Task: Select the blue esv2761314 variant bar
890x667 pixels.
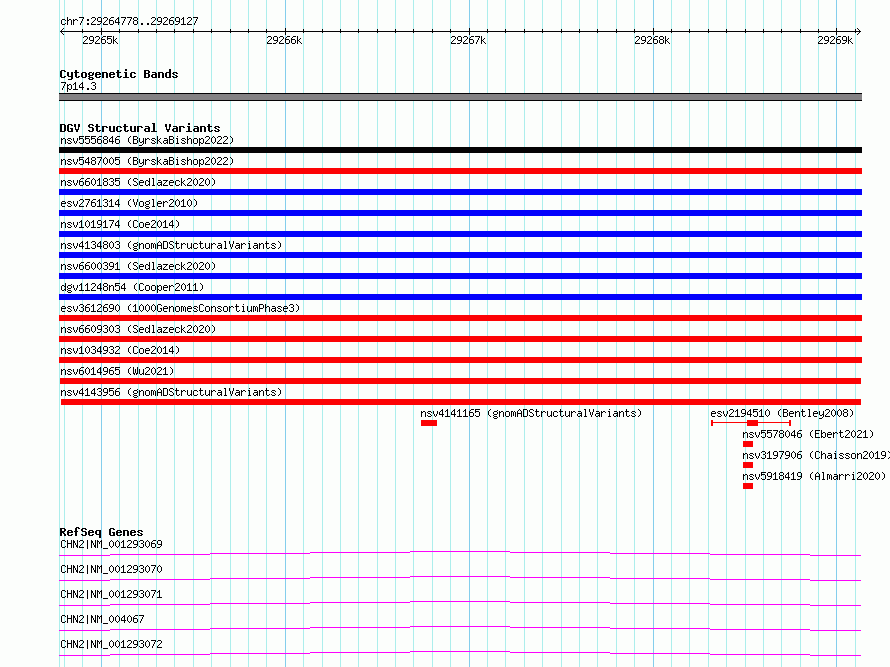Action: 460,213
